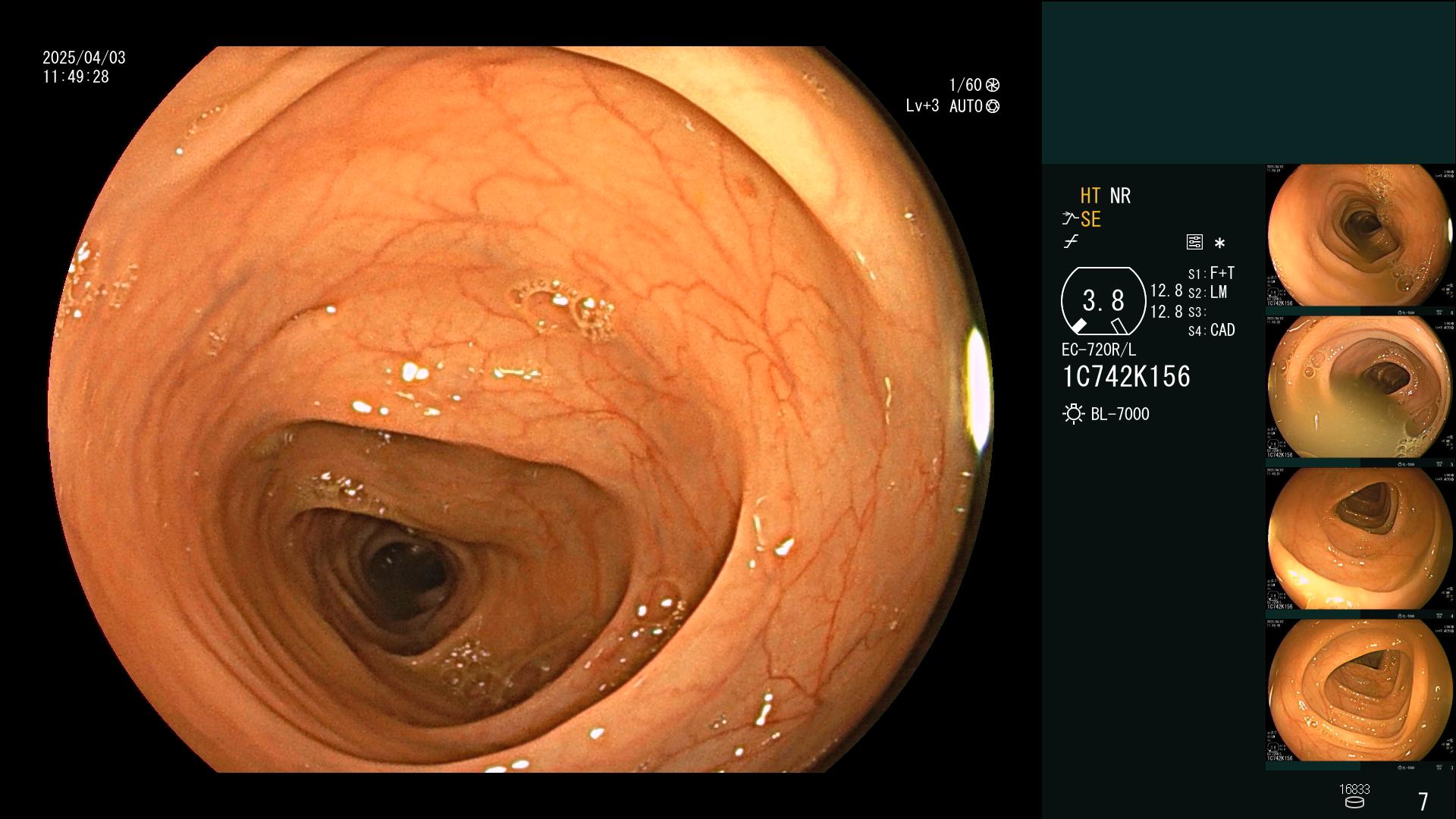Click the S1: F+T switch assignment

tap(1211, 274)
